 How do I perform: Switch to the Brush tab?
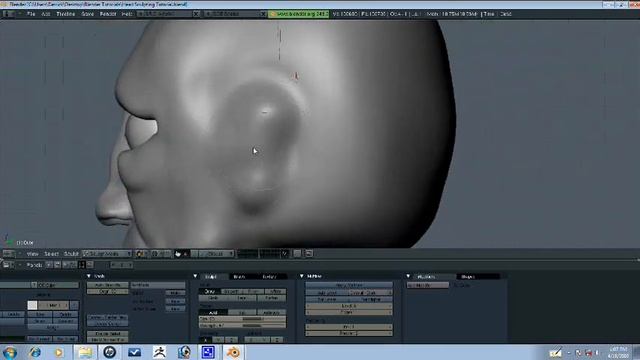239,277
